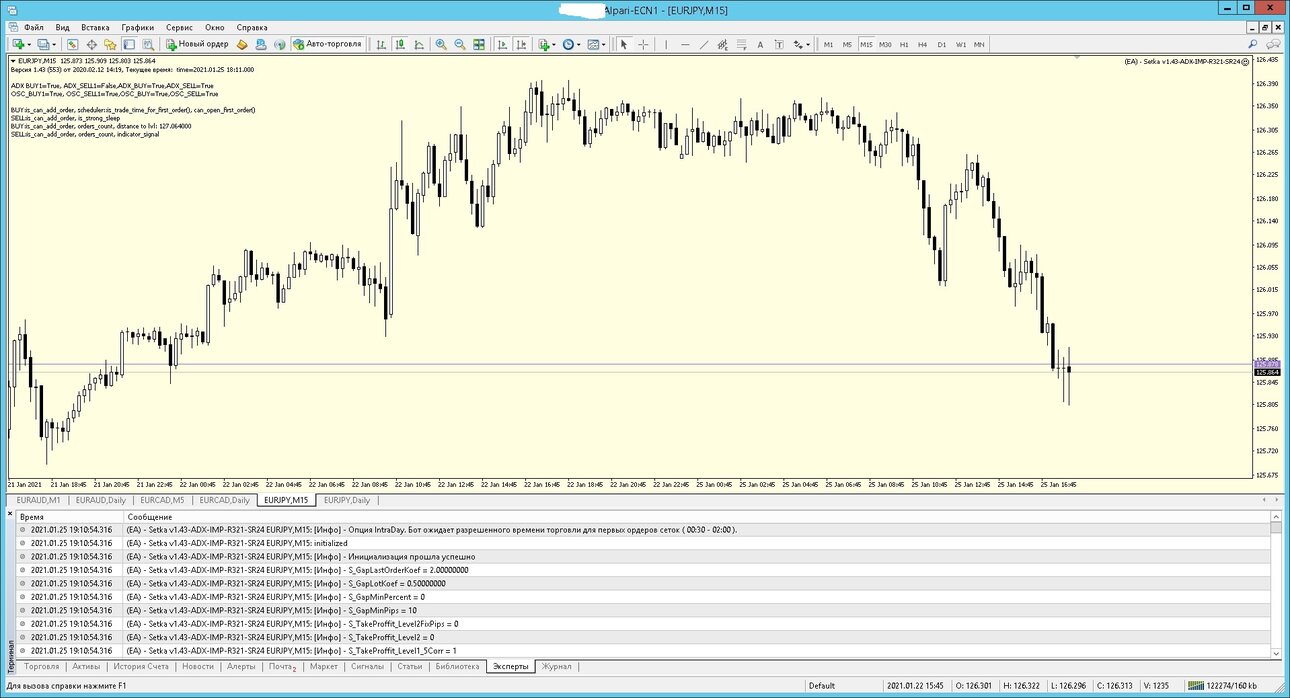The width and height of the screenshot is (1290, 698).
Task: Toggle chart shift icon
Action: pyautogui.click(x=521, y=44)
